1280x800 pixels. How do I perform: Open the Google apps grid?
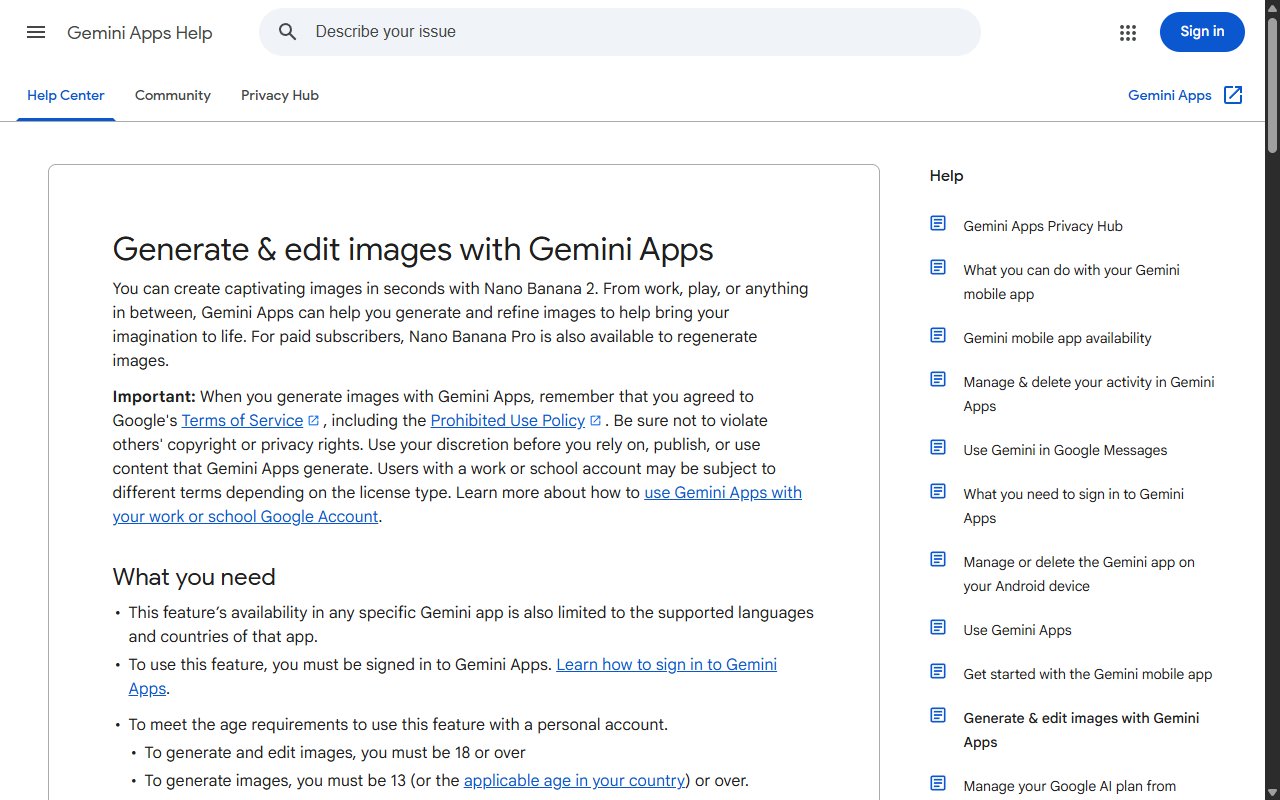tap(1128, 32)
